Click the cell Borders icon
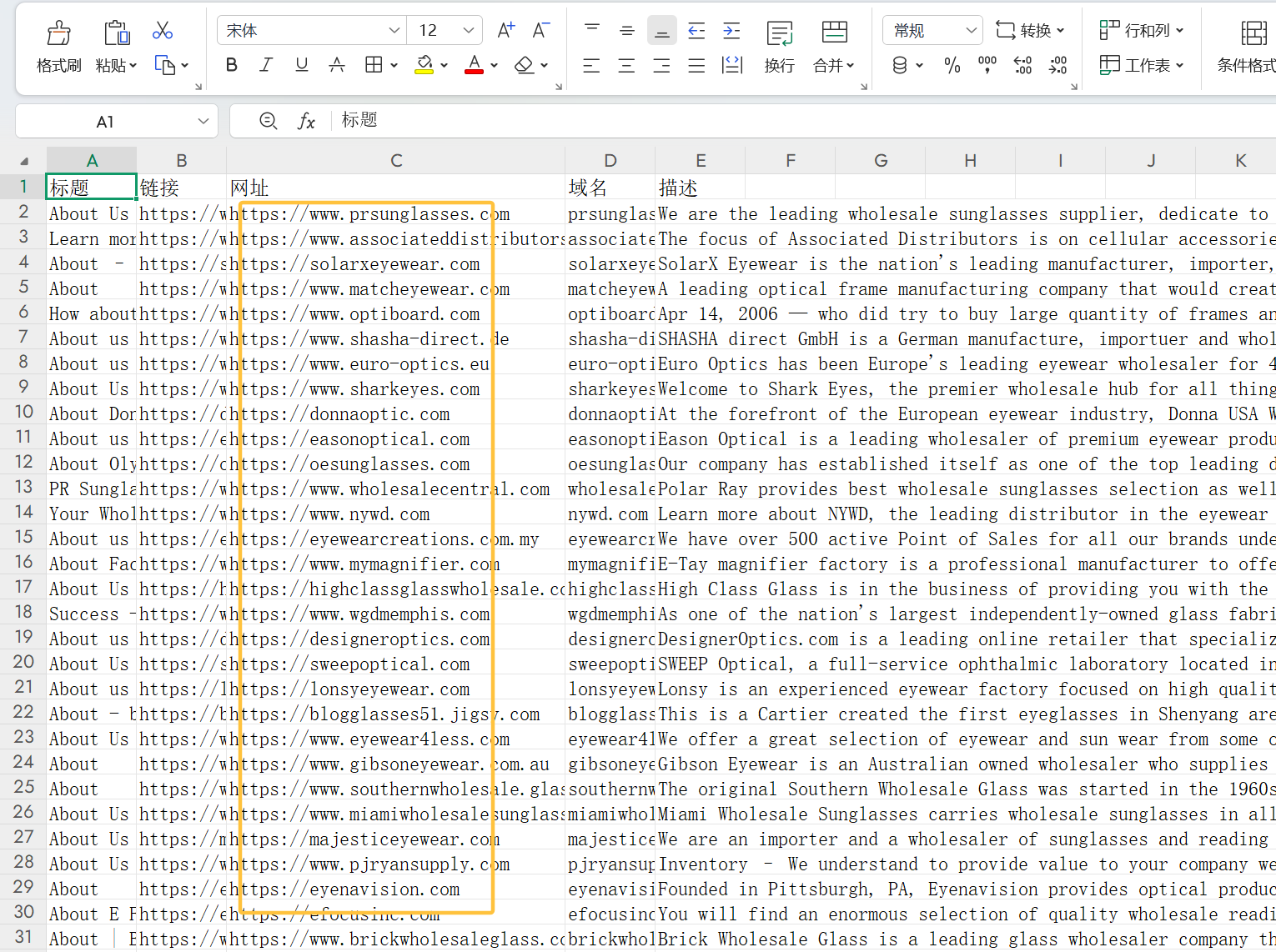Viewport: 1276px width, 952px height. 374,65
